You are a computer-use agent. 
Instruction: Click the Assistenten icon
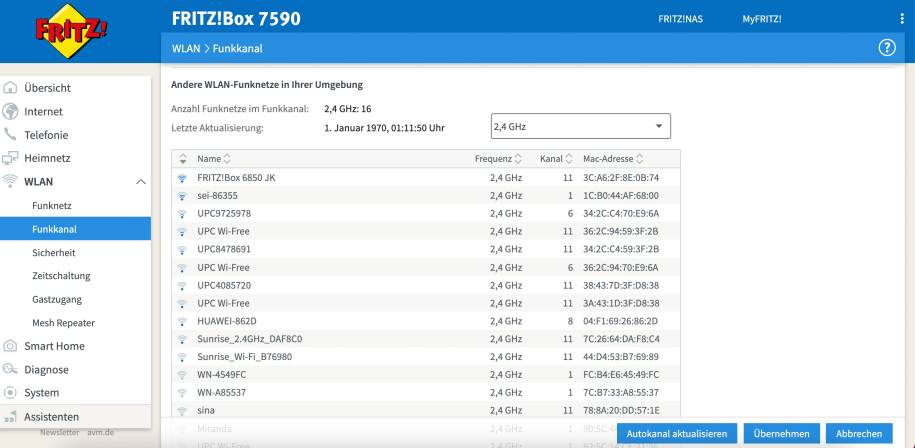tap(10, 416)
